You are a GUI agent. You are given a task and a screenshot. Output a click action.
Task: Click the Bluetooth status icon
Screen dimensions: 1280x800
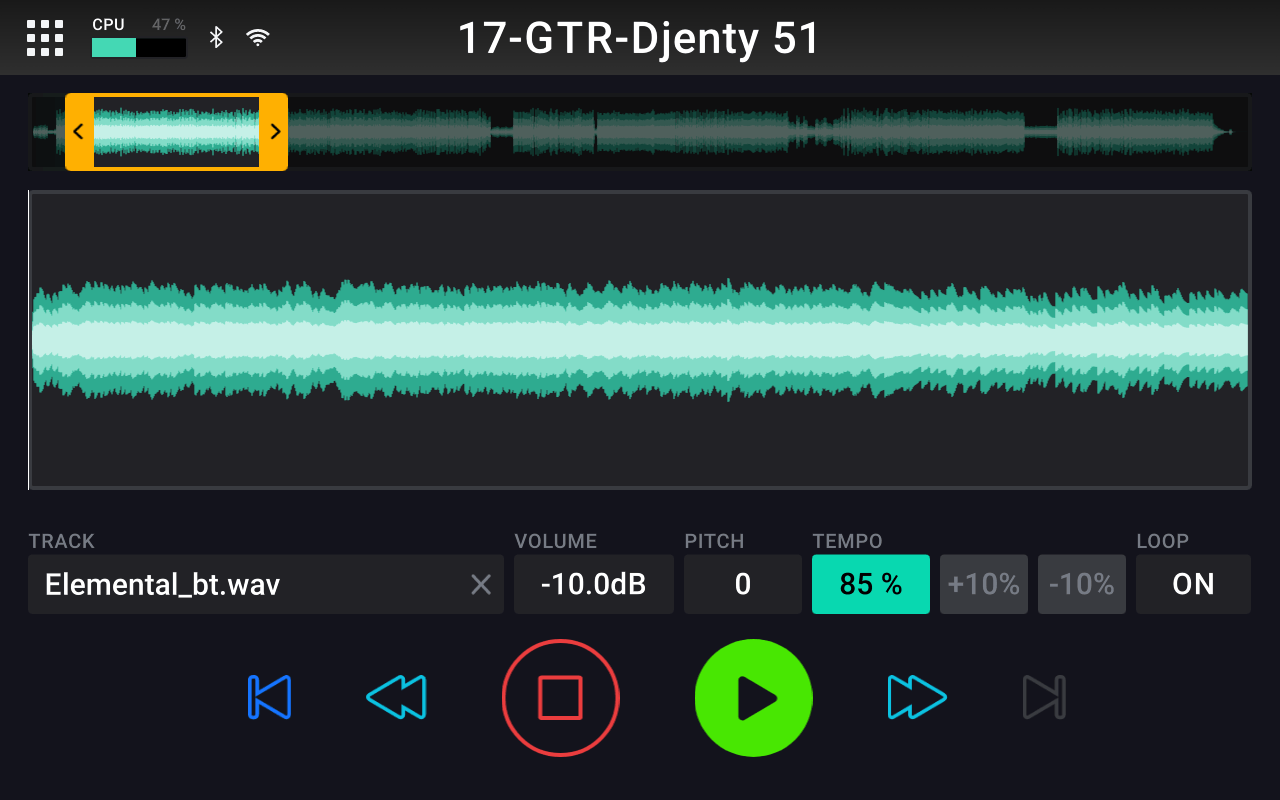216,38
